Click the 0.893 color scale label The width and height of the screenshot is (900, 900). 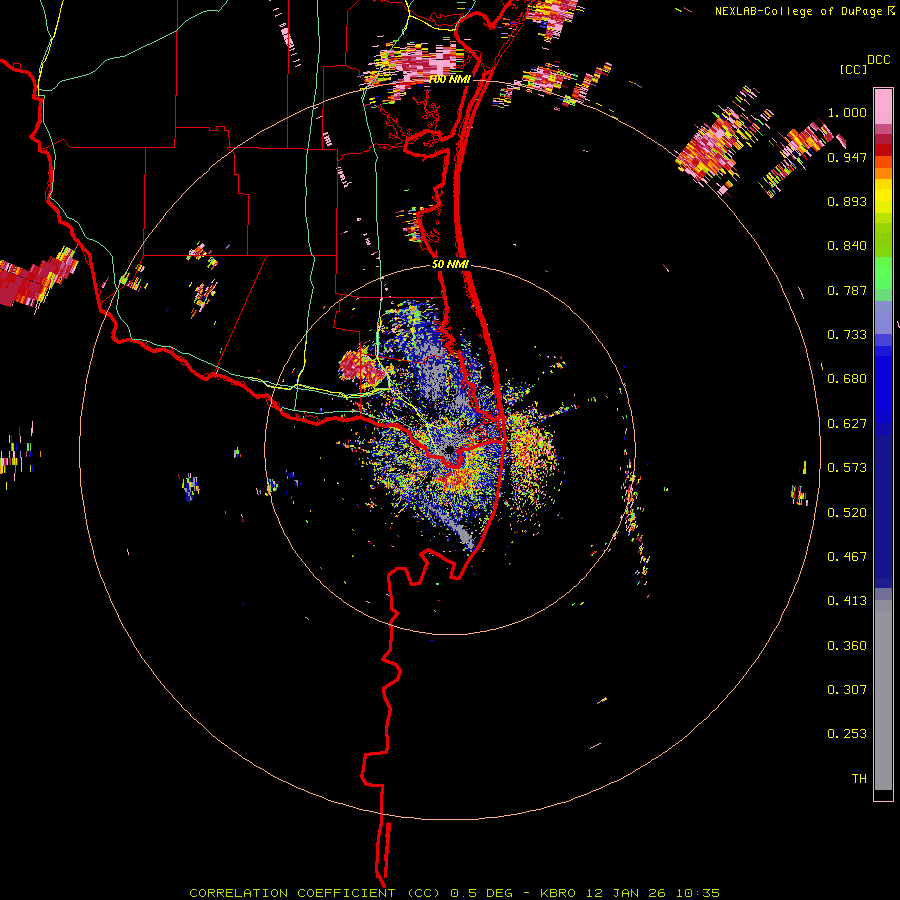847,201
